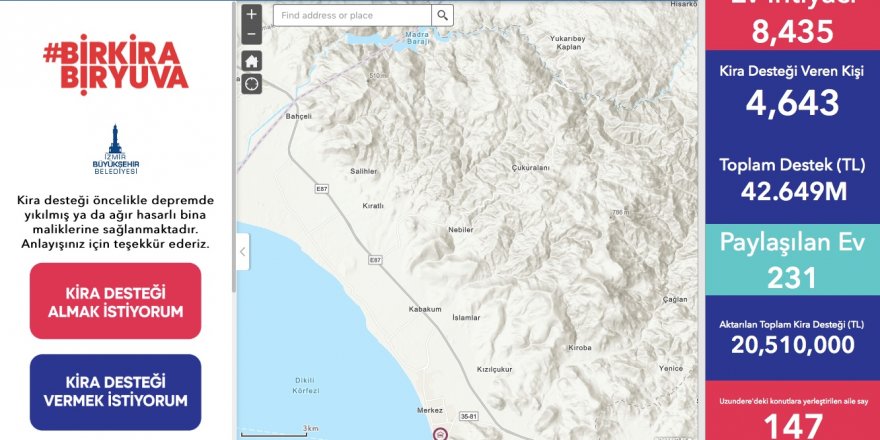Click the Kira Desteği Veren Kişi counter
Screen dimensions: 880x440
[x=792, y=92]
